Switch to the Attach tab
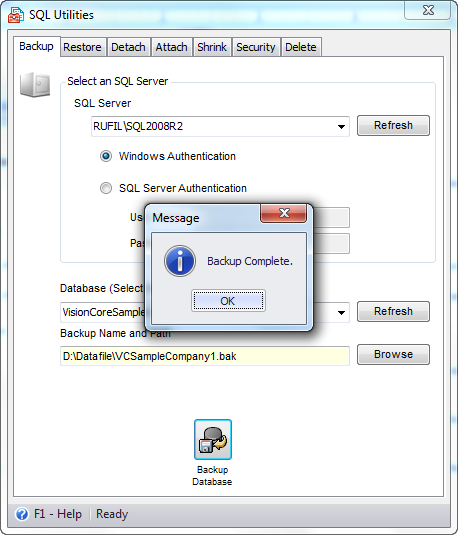 click(x=171, y=47)
